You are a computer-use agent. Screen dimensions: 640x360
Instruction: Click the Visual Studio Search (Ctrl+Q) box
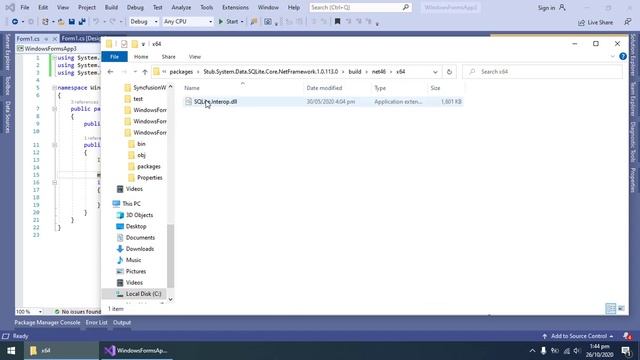360,7
